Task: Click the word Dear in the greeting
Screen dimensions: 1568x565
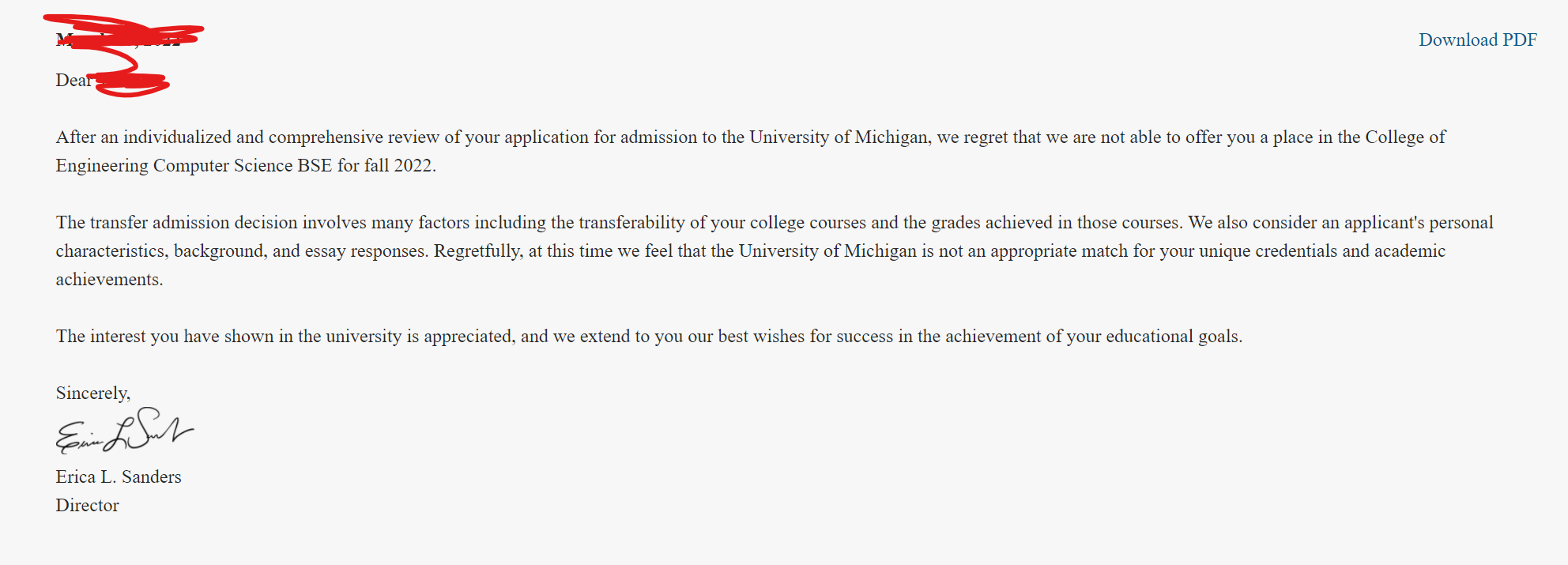Action: click(x=73, y=80)
